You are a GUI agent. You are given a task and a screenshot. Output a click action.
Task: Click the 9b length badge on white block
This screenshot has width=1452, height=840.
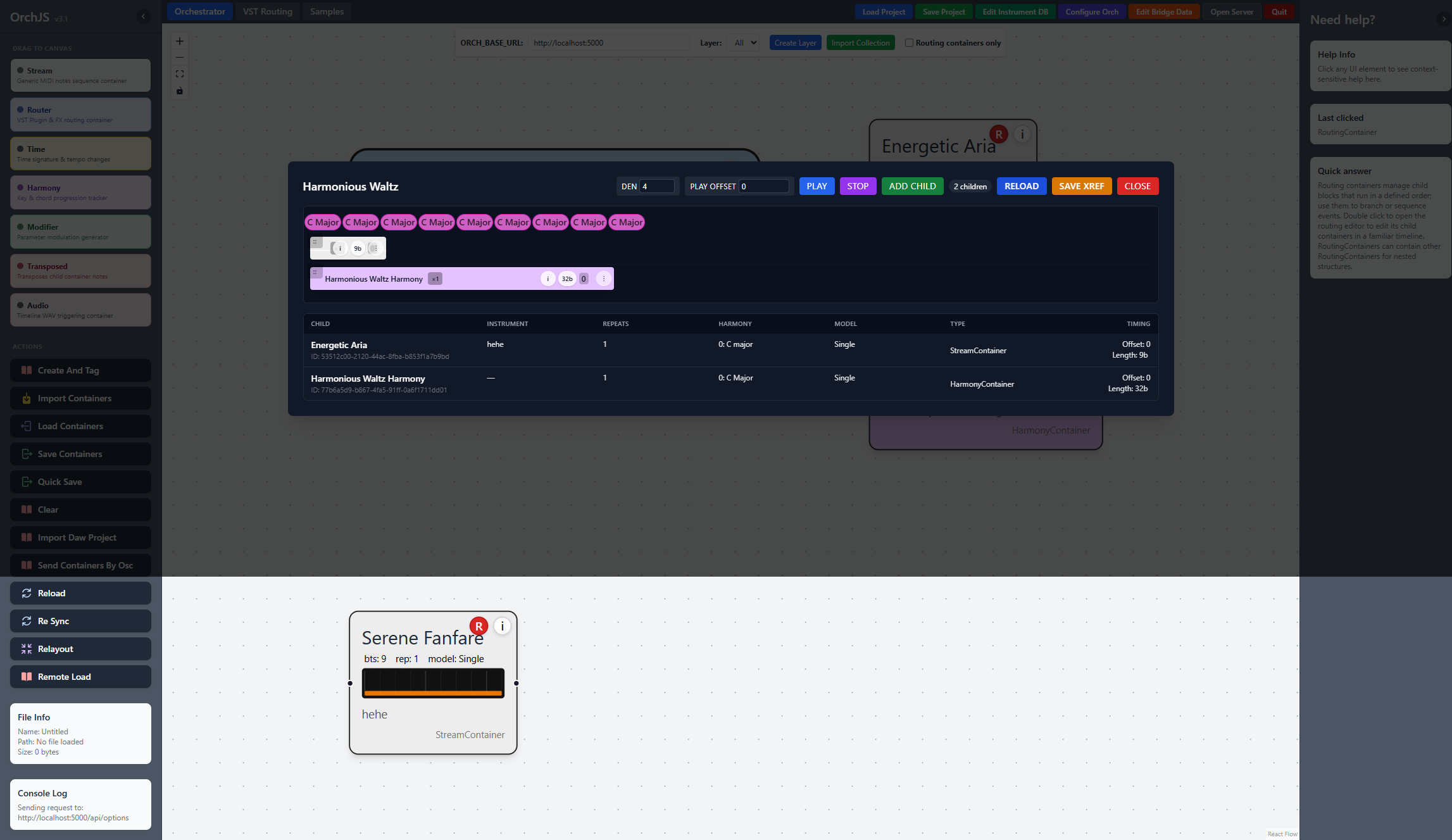[x=358, y=248]
